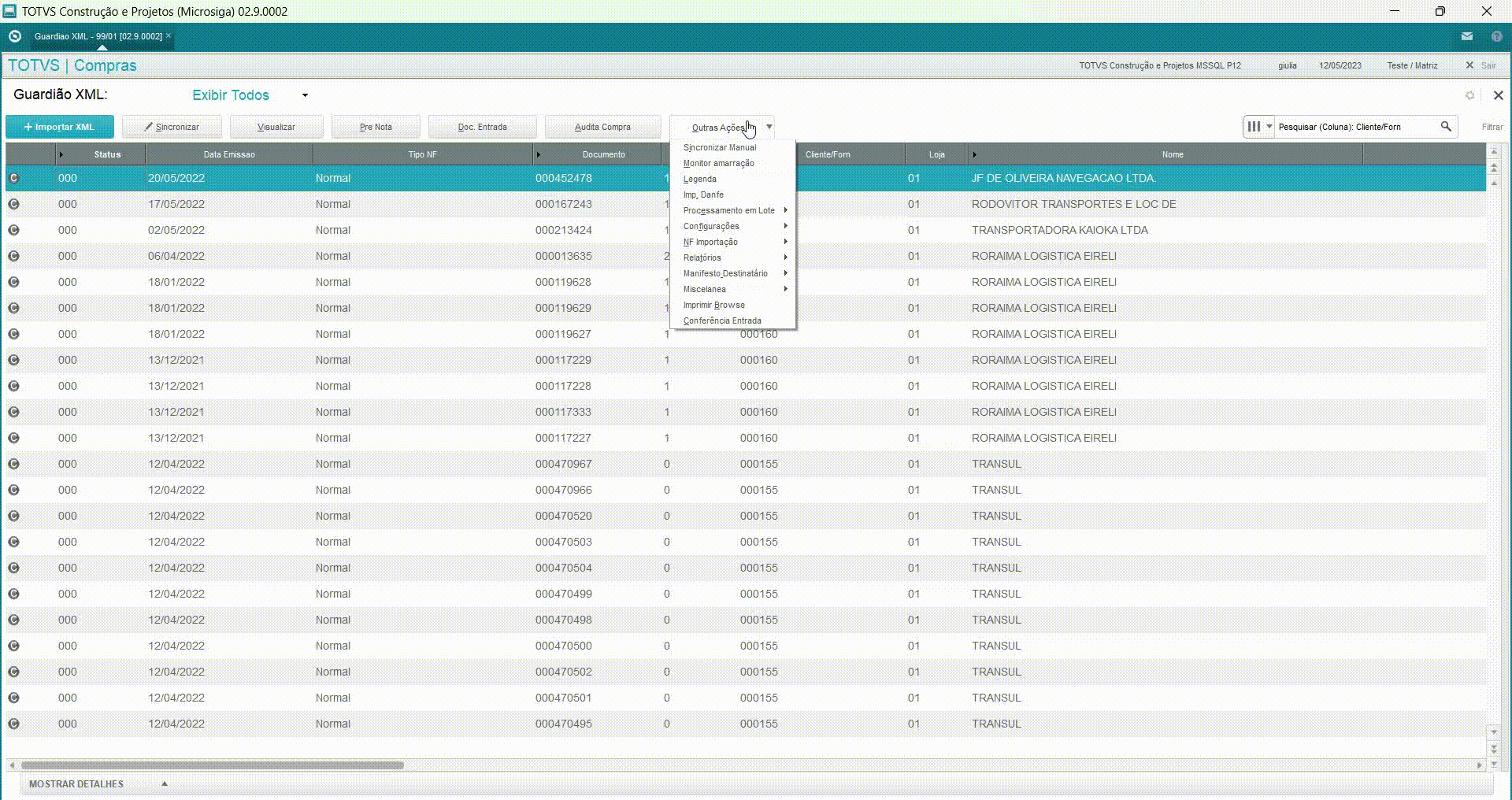The height and width of the screenshot is (800, 1512).
Task: Click the Loja column header
Action: pyautogui.click(x=936, y=154)
